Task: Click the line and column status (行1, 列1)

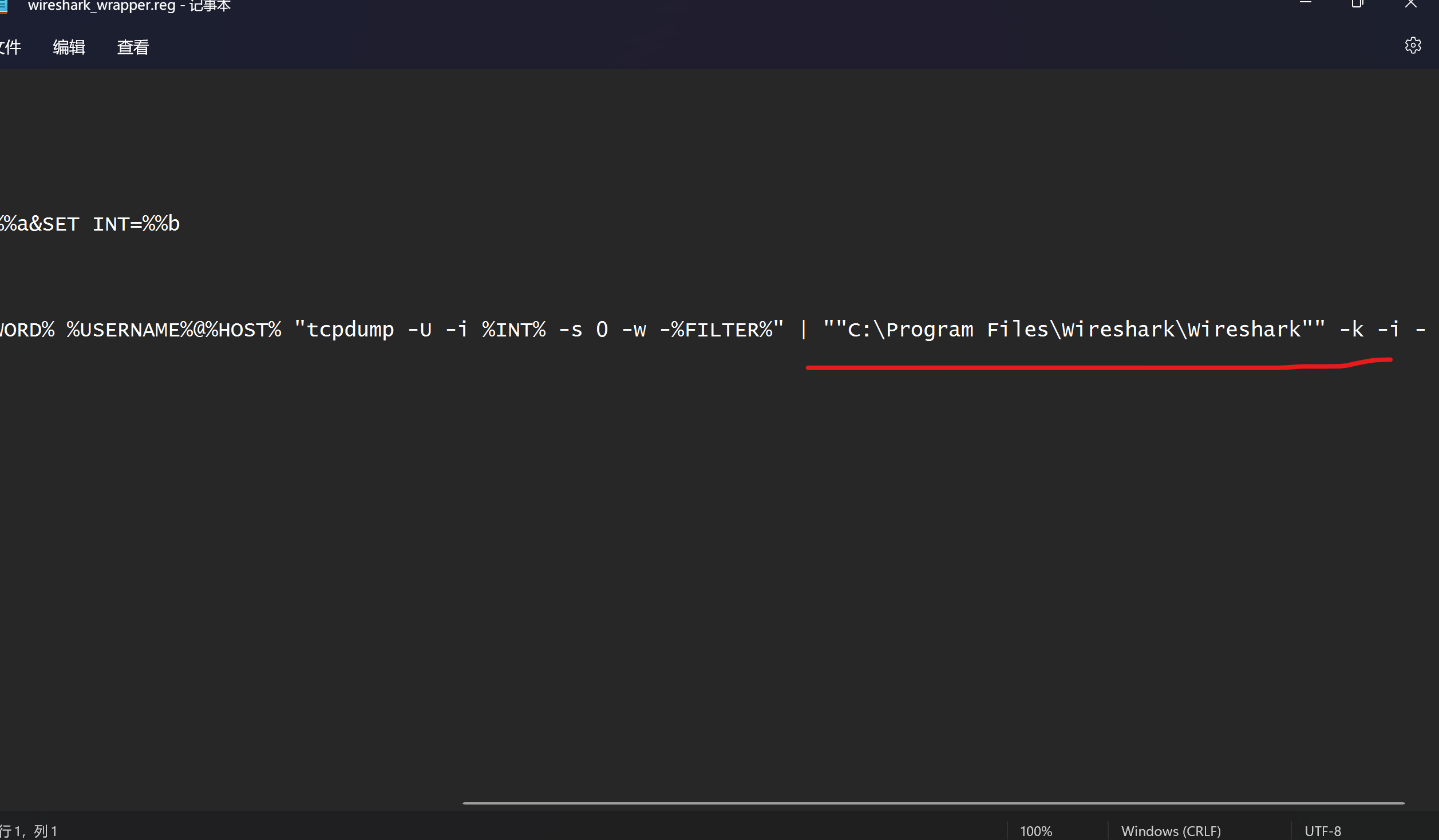Action: point(29,831)
